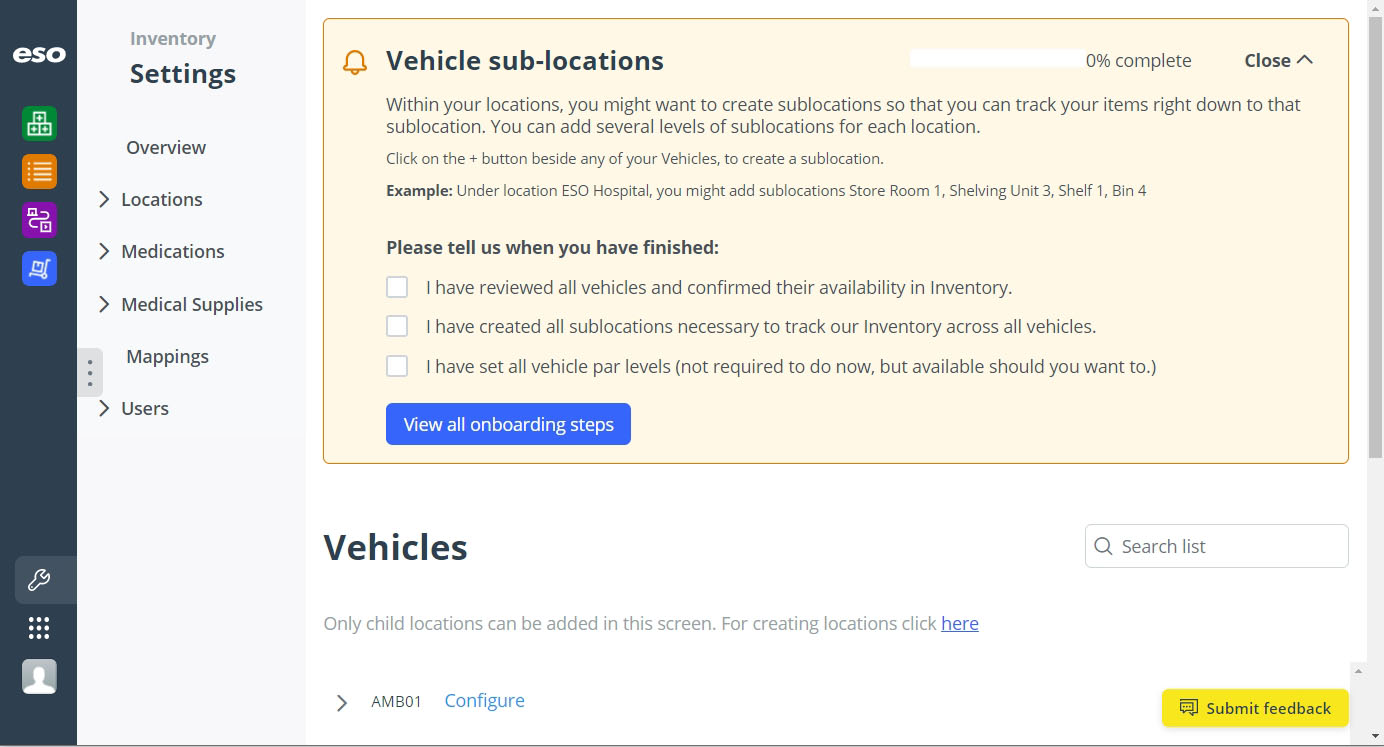Select the wrench settings icon
Viewport: 1384px width, 747px height.
tap(39, 580)
